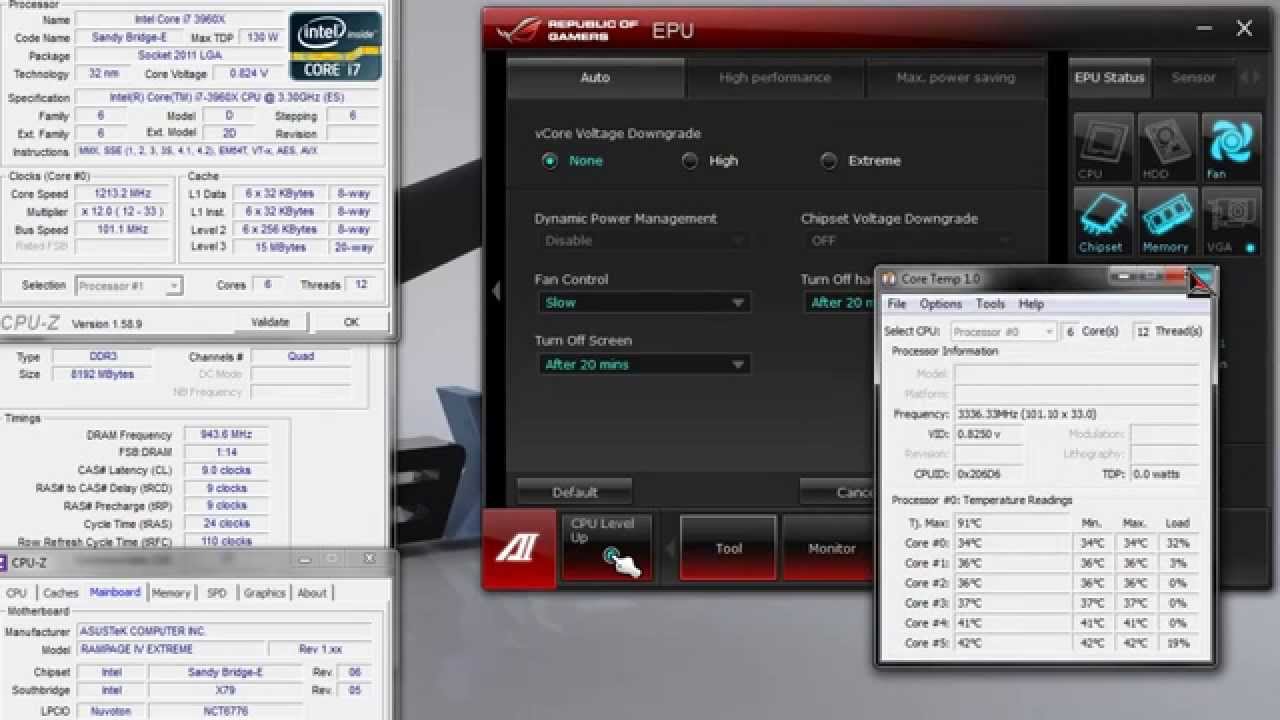Click the EPU status panel scroll arrows

pos(1250,77)
